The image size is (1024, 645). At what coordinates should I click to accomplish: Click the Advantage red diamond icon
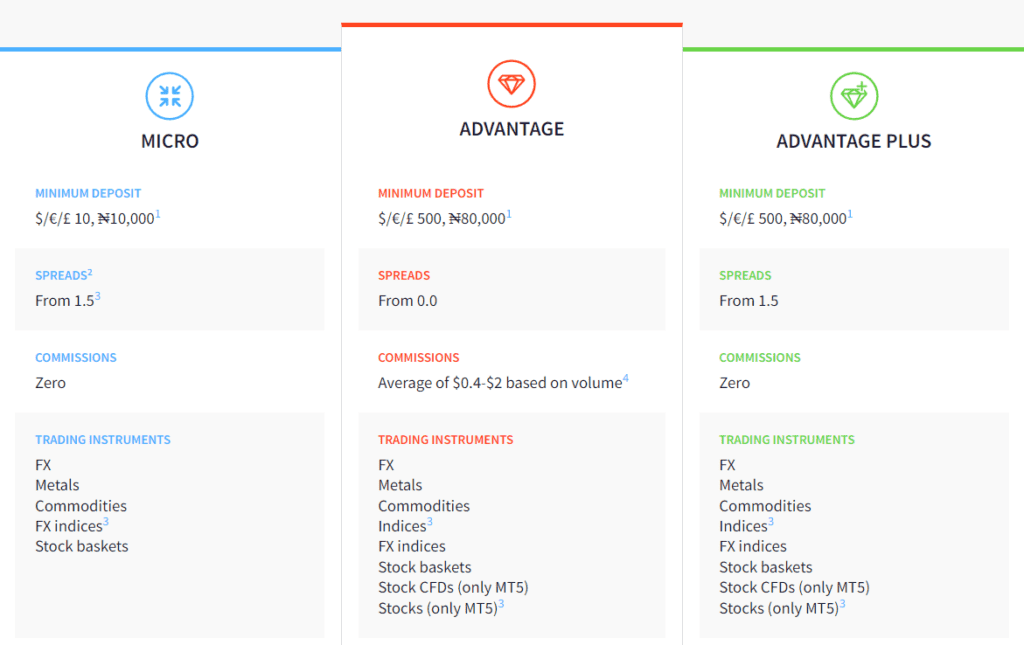tap(511, 84)
